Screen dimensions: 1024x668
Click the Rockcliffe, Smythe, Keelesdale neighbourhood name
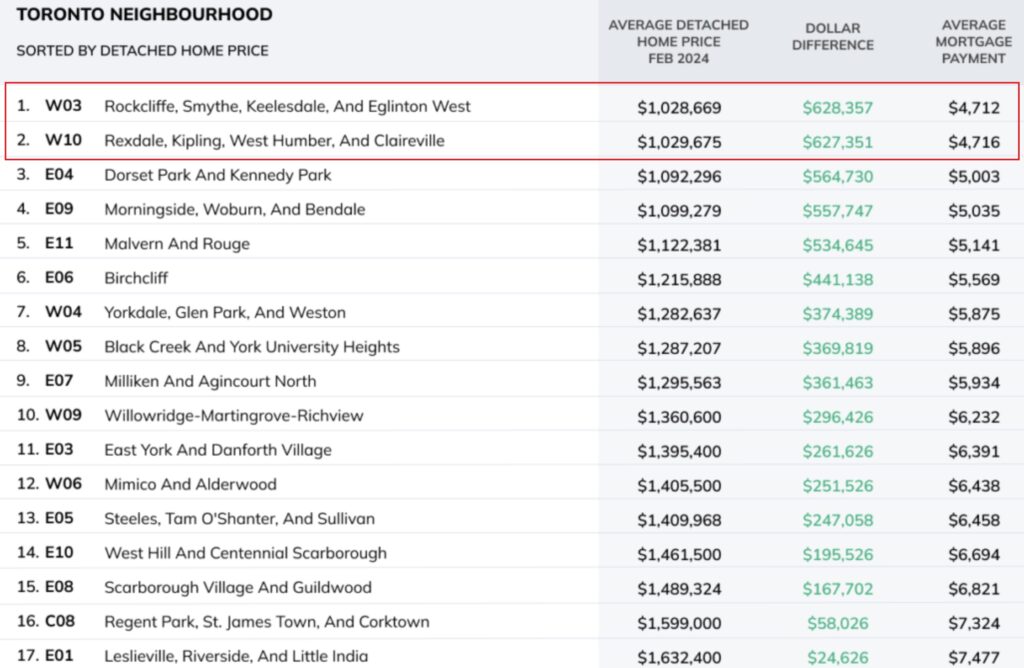point(287,107)
